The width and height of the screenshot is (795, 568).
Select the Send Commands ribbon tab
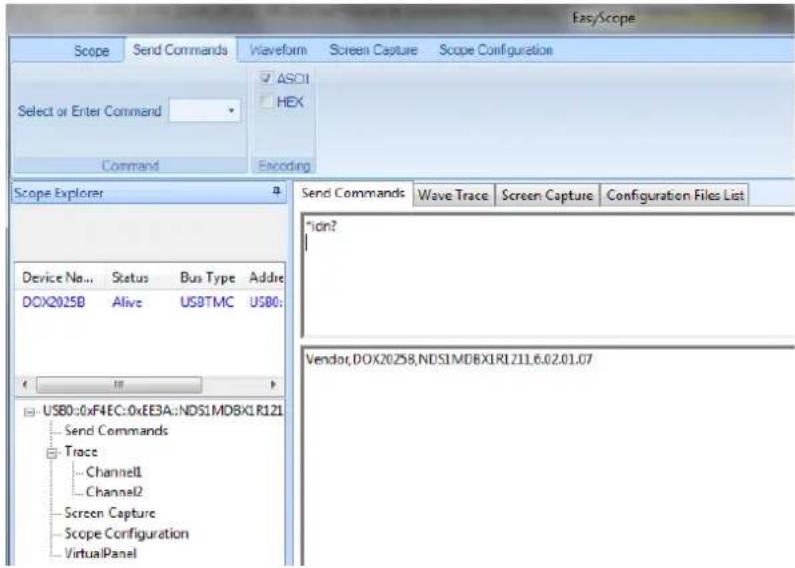click(180, 50)
